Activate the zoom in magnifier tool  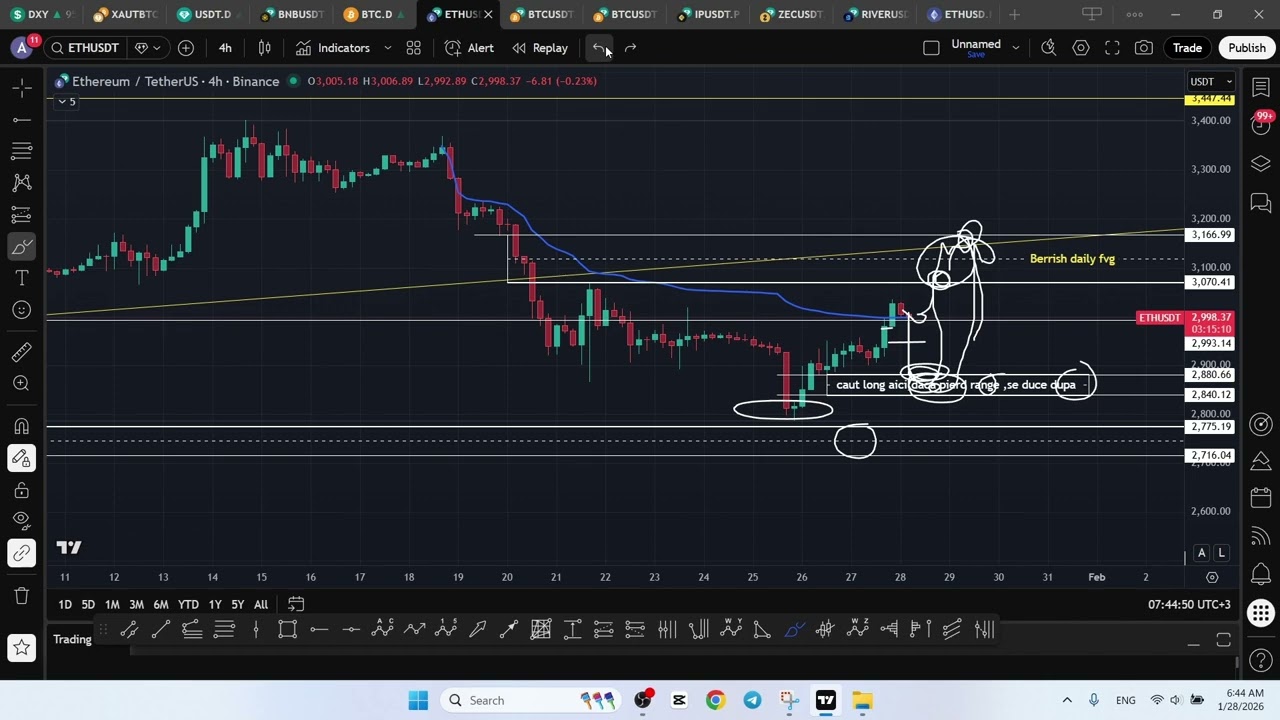point(21,383)
